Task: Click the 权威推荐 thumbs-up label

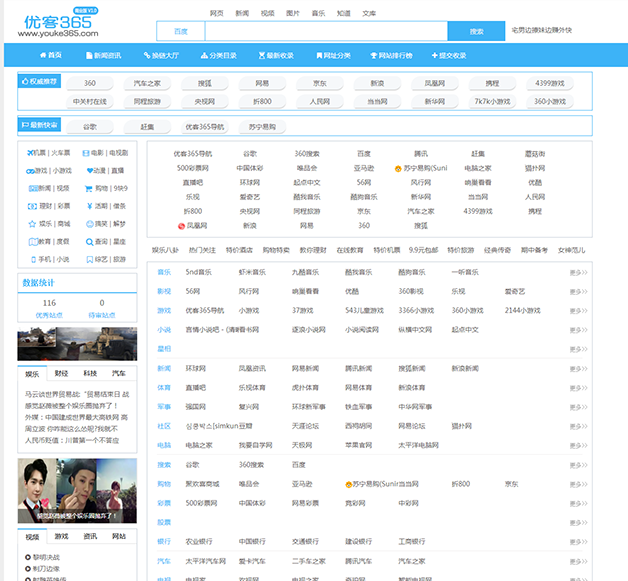Action: click(39, 81)
